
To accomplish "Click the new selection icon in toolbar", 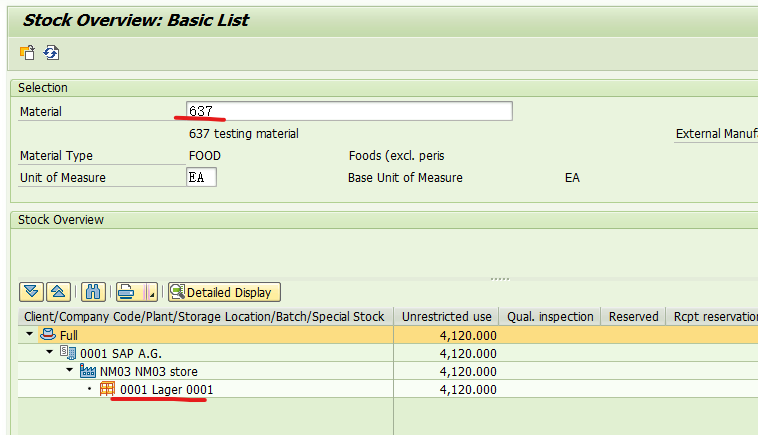I will click(28, 52).
